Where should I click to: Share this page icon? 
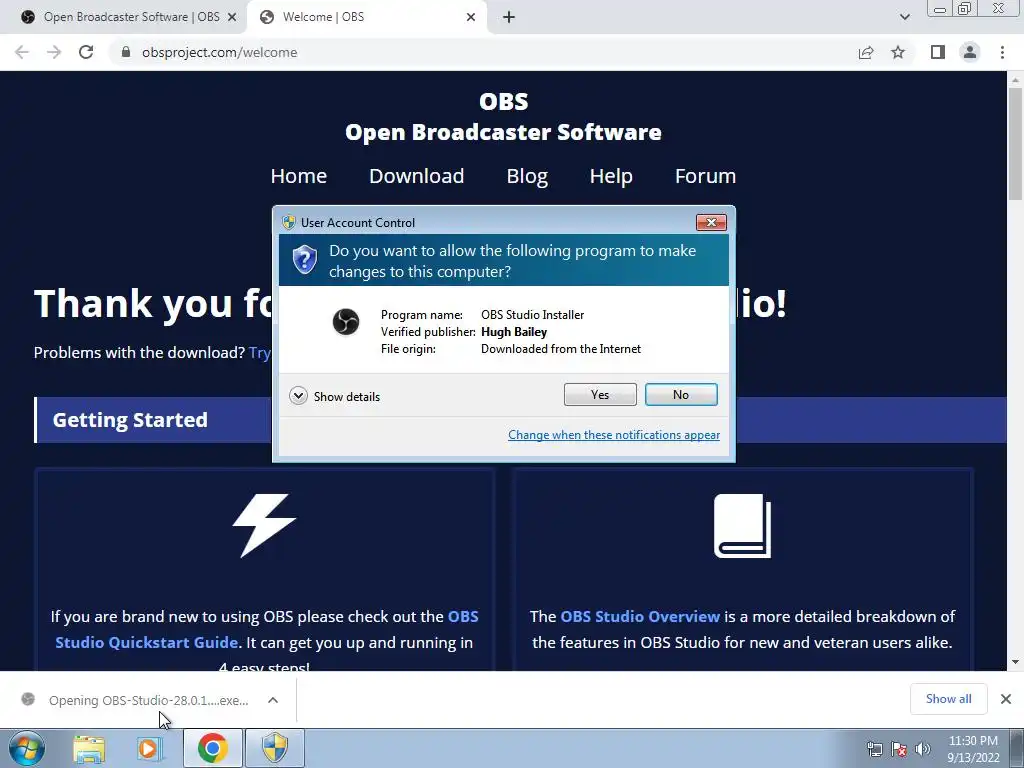866,52
